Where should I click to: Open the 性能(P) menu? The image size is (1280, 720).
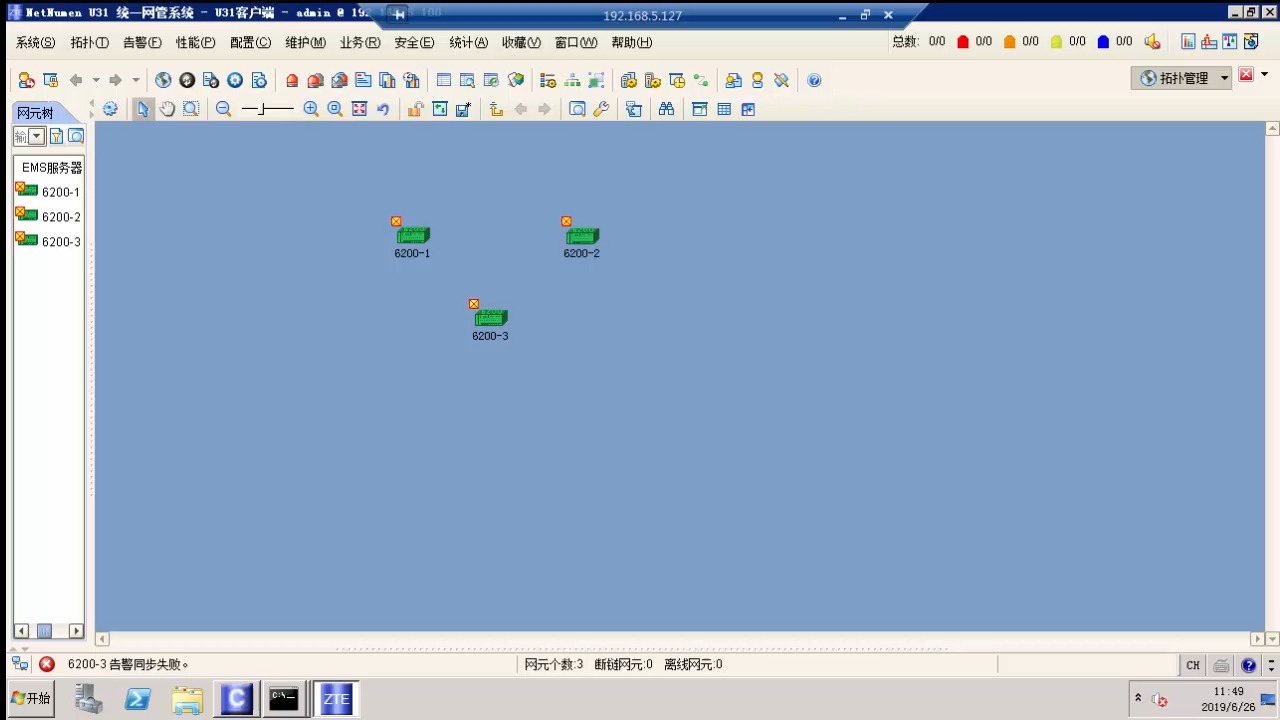tap(195, 42)
